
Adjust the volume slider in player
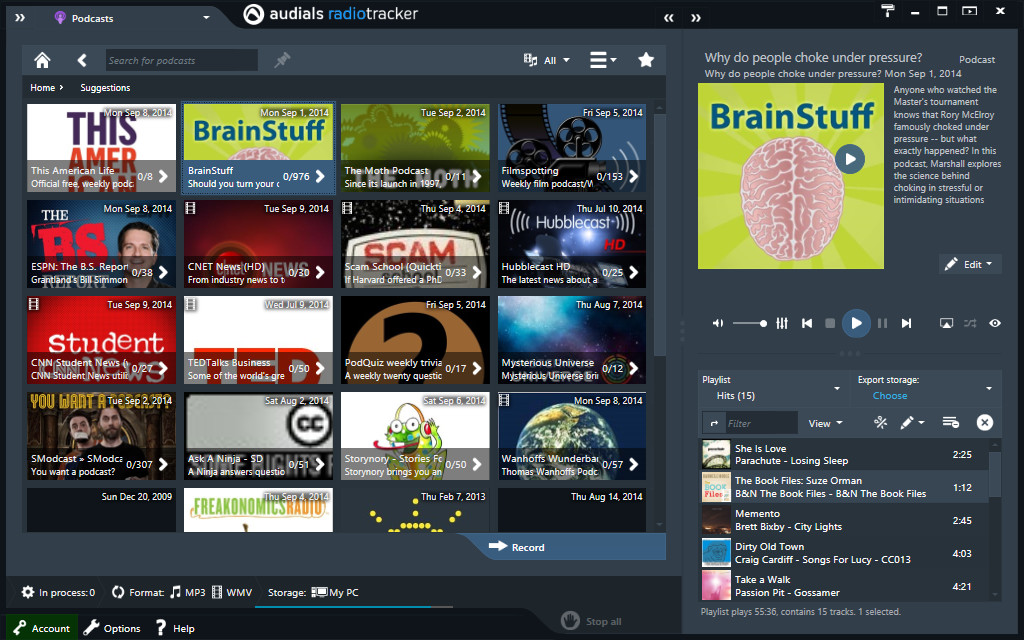point(749,323)
